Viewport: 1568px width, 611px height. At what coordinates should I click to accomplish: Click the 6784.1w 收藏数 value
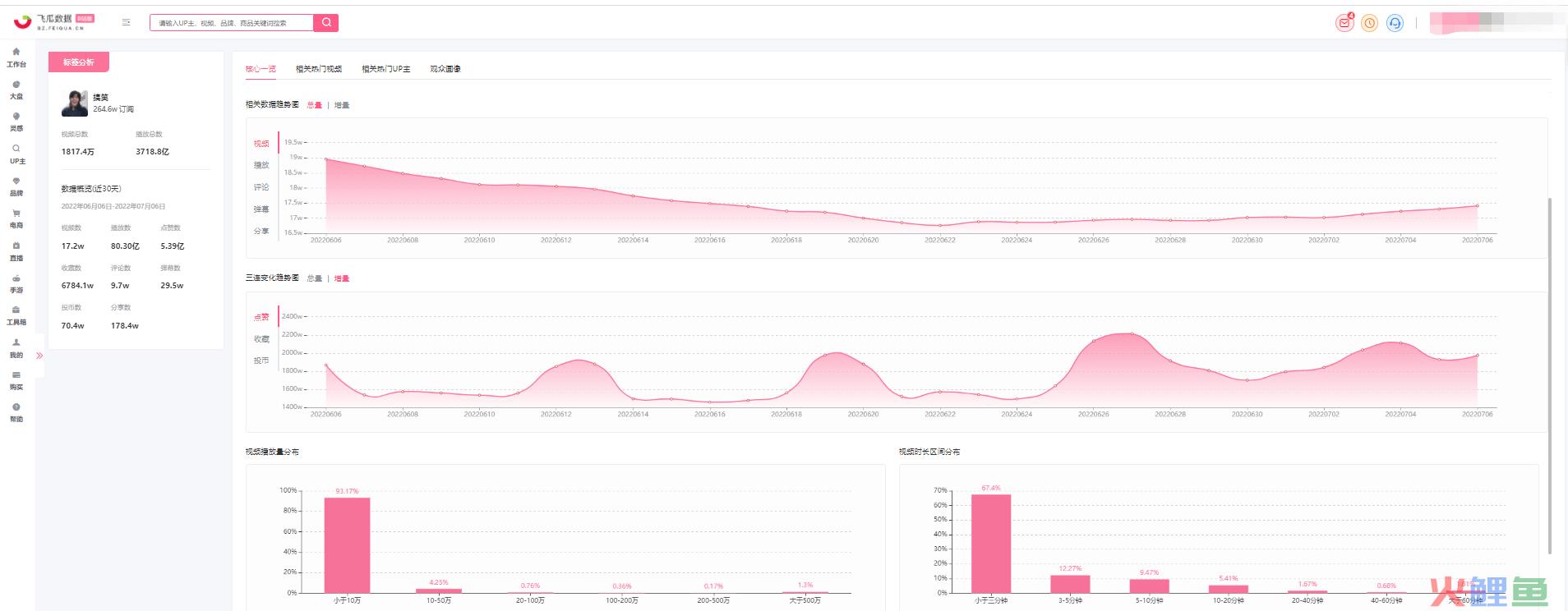point(77,286)
